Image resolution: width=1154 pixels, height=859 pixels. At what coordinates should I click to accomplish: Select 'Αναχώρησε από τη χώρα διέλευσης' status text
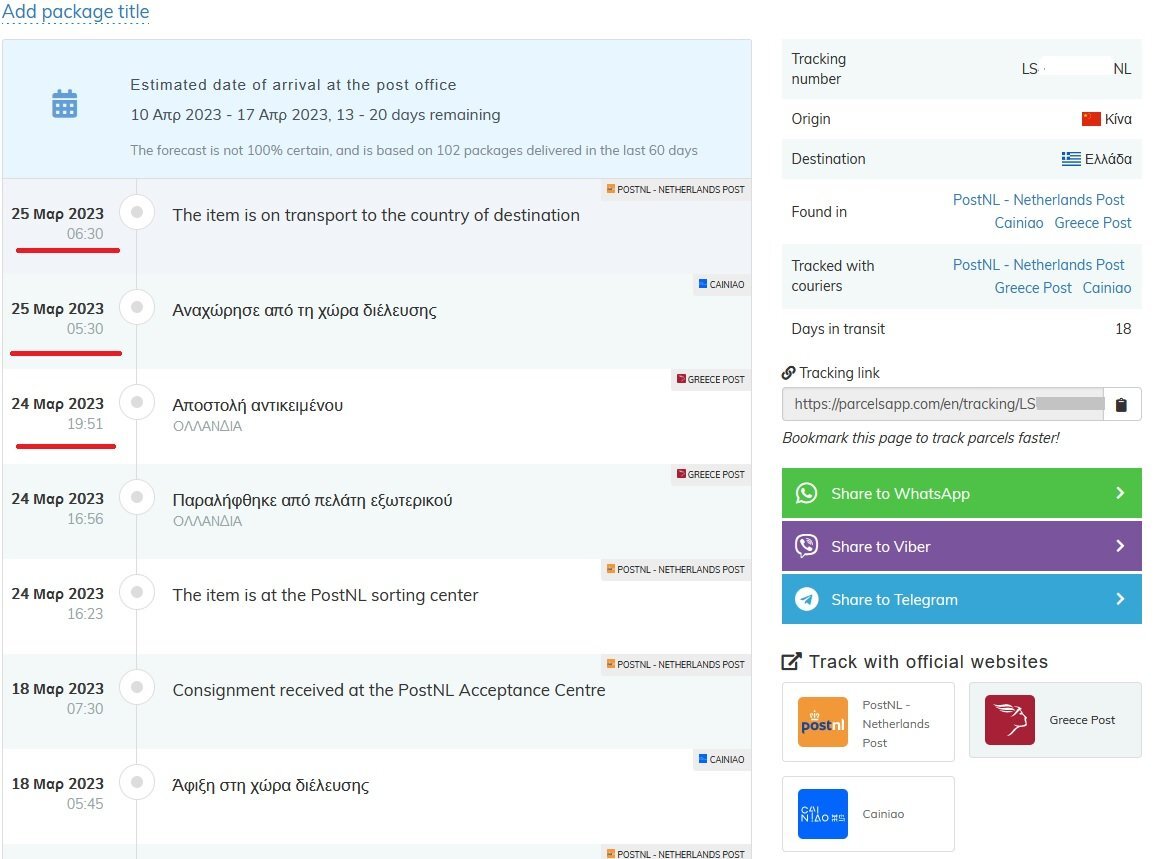coord(304,310)
